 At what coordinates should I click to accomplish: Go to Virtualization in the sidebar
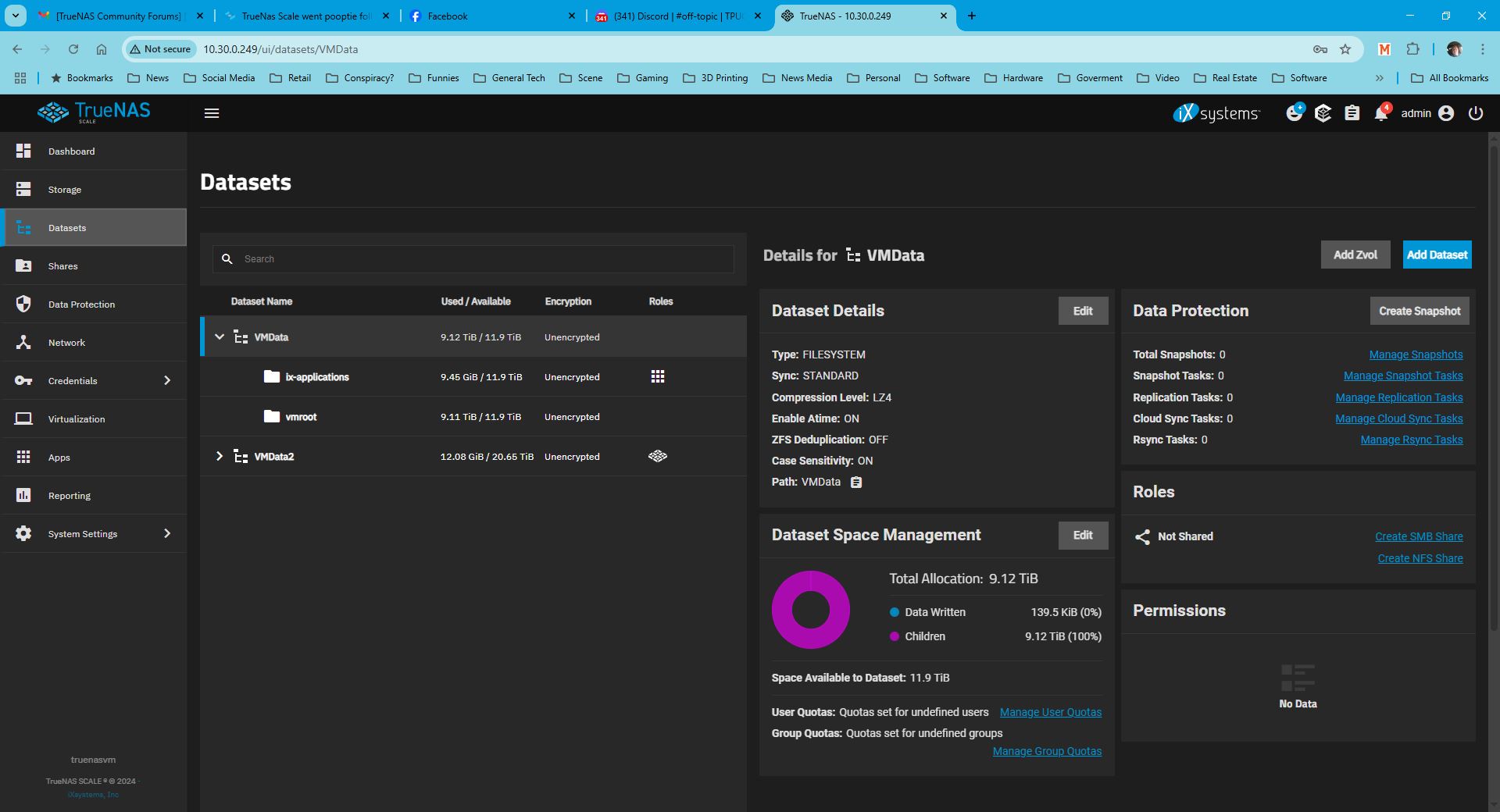[x=77, y=419]
